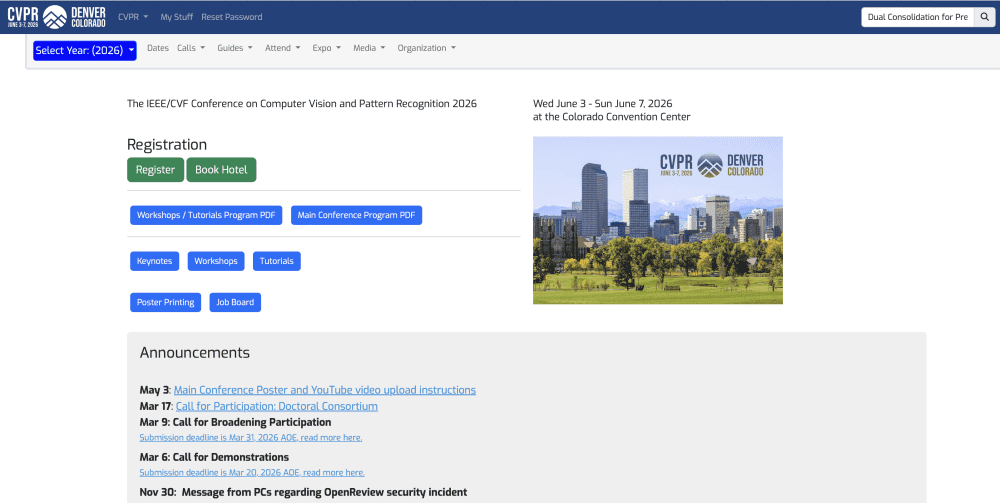
Task: Open Workshops / Tutorials Program PDF
Action: click(x=206, y=215)
